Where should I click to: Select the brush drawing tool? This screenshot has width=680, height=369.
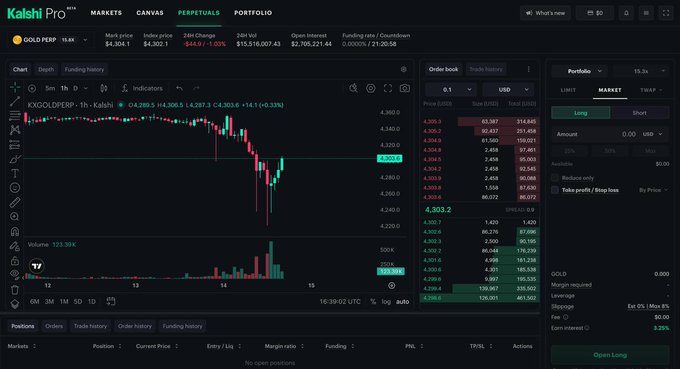tap(15, 159)
